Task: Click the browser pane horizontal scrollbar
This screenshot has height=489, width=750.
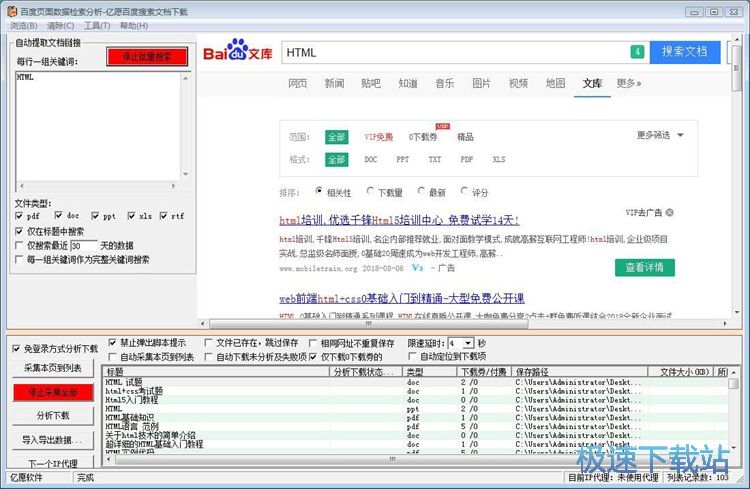Action: coord(368,323)
